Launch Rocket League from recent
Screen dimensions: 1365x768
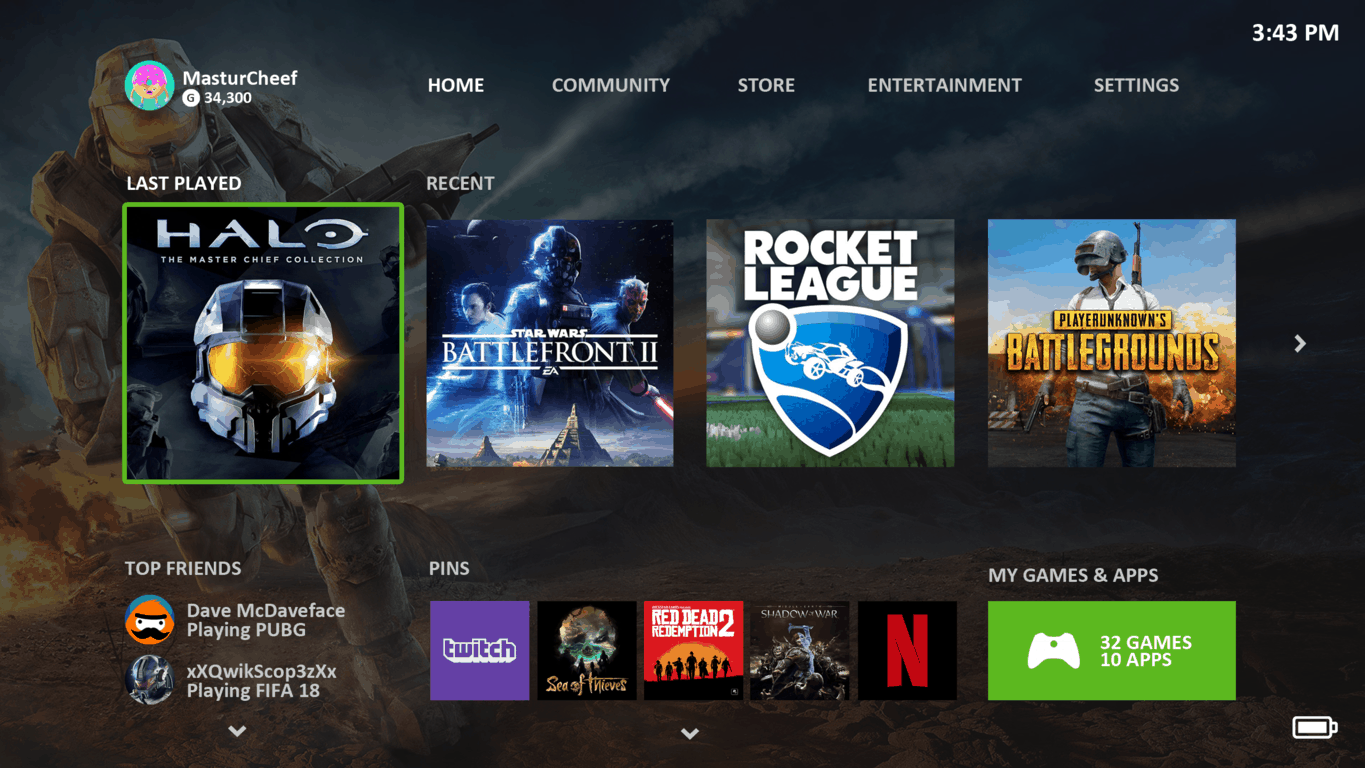(x=830, y=343)
